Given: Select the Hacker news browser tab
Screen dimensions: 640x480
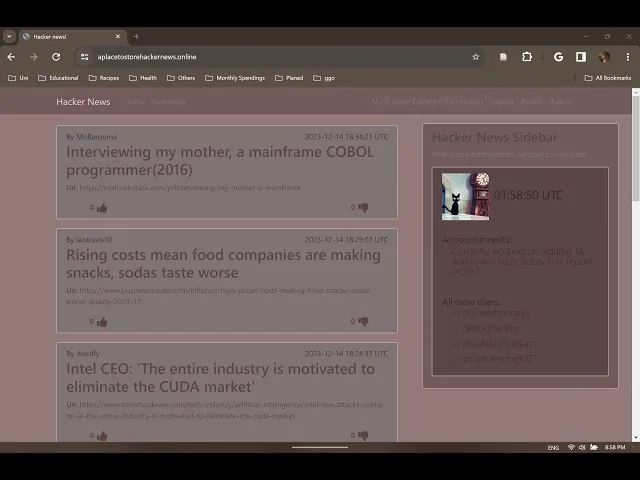Looking at the screenshot, I should (x=72, y=36).
